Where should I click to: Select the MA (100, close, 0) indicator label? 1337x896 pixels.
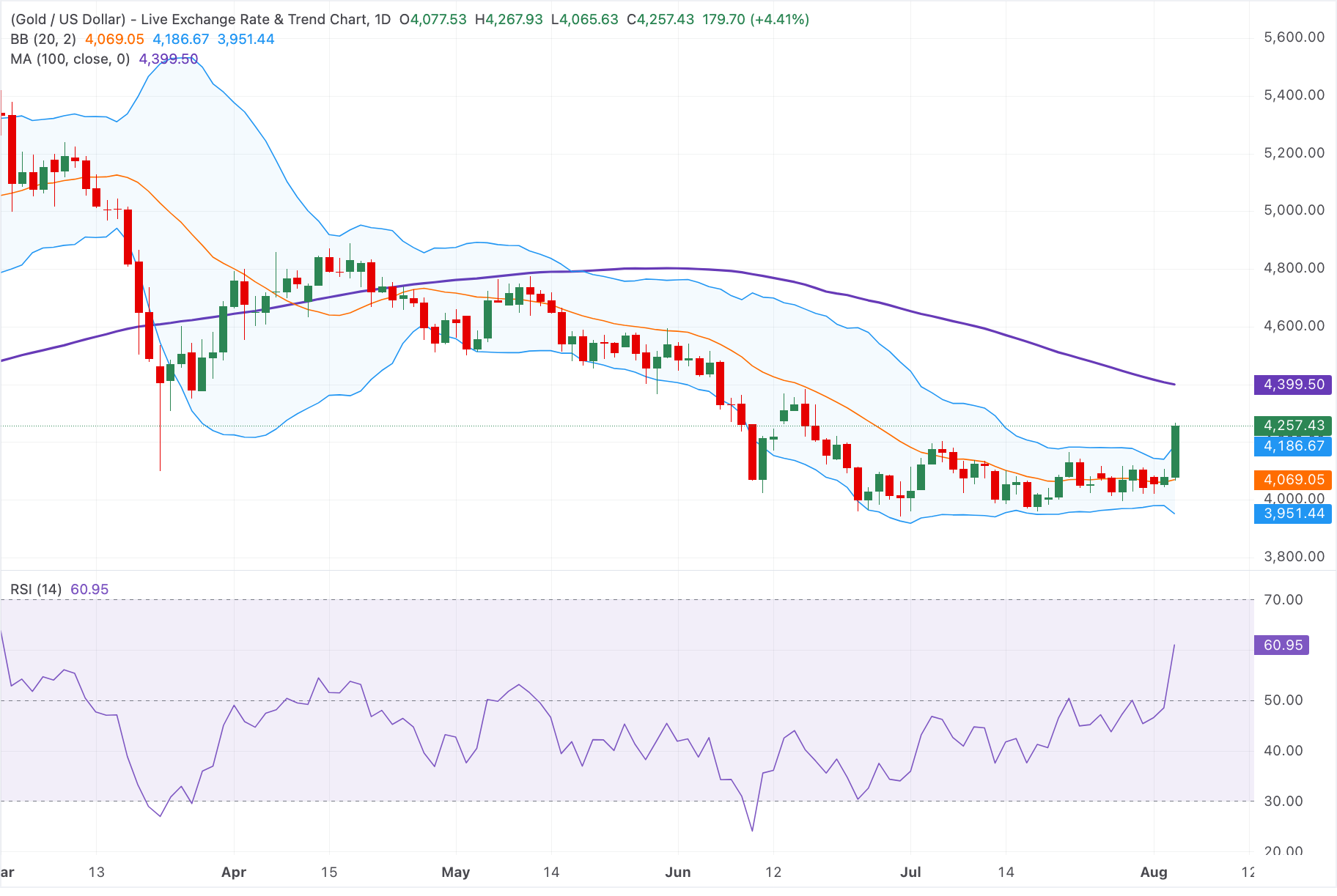click(70, 59)
